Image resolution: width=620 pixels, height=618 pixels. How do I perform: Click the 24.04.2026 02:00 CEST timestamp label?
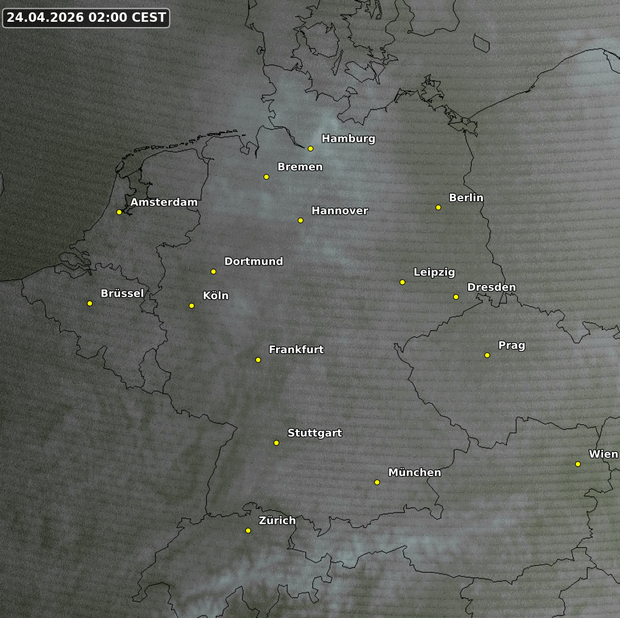(x=86, y=17)
